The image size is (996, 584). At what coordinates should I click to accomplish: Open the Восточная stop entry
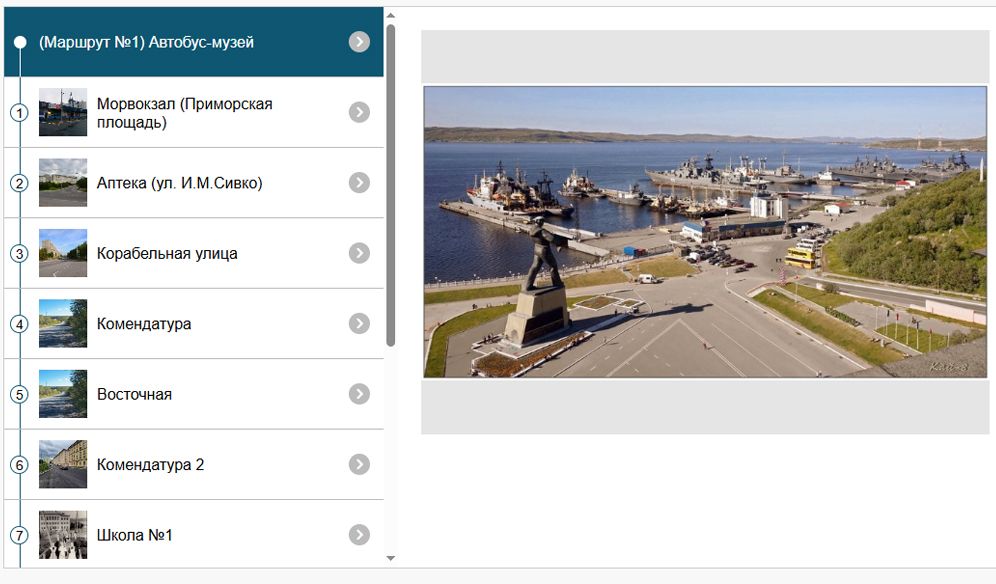tap(134, 395)
